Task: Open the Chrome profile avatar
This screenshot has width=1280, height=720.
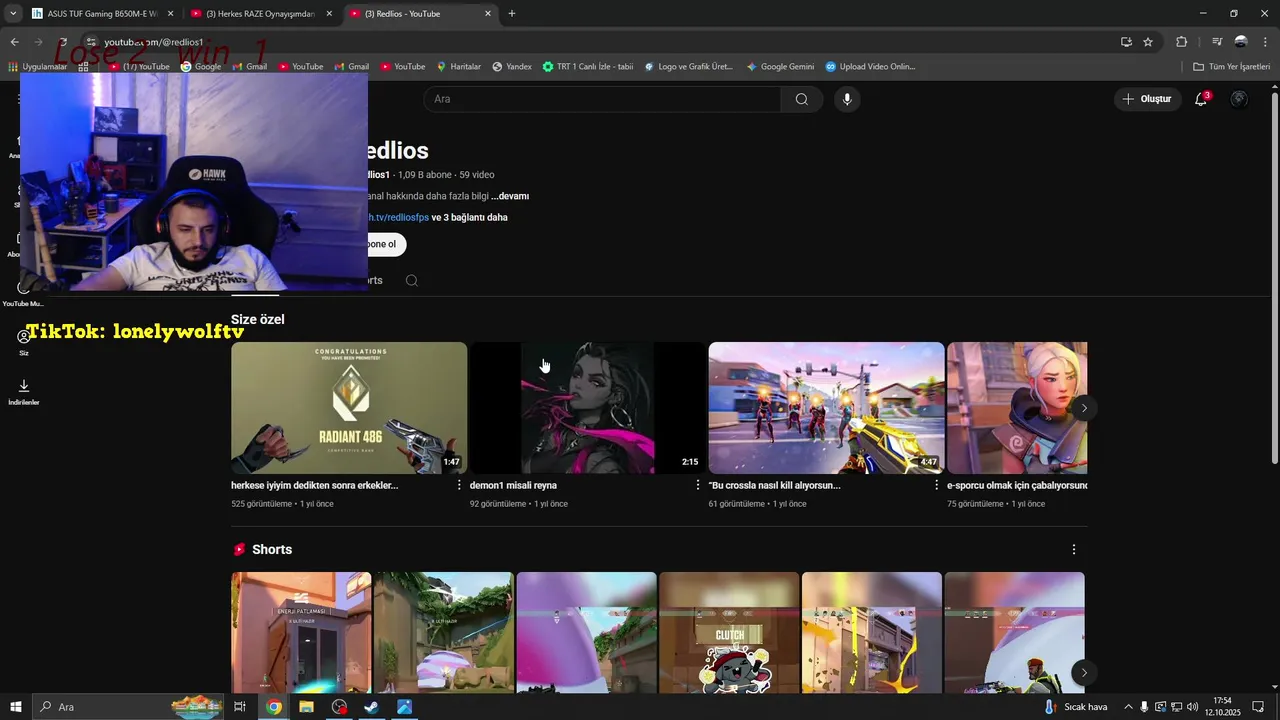Action: pos(1241,42)
